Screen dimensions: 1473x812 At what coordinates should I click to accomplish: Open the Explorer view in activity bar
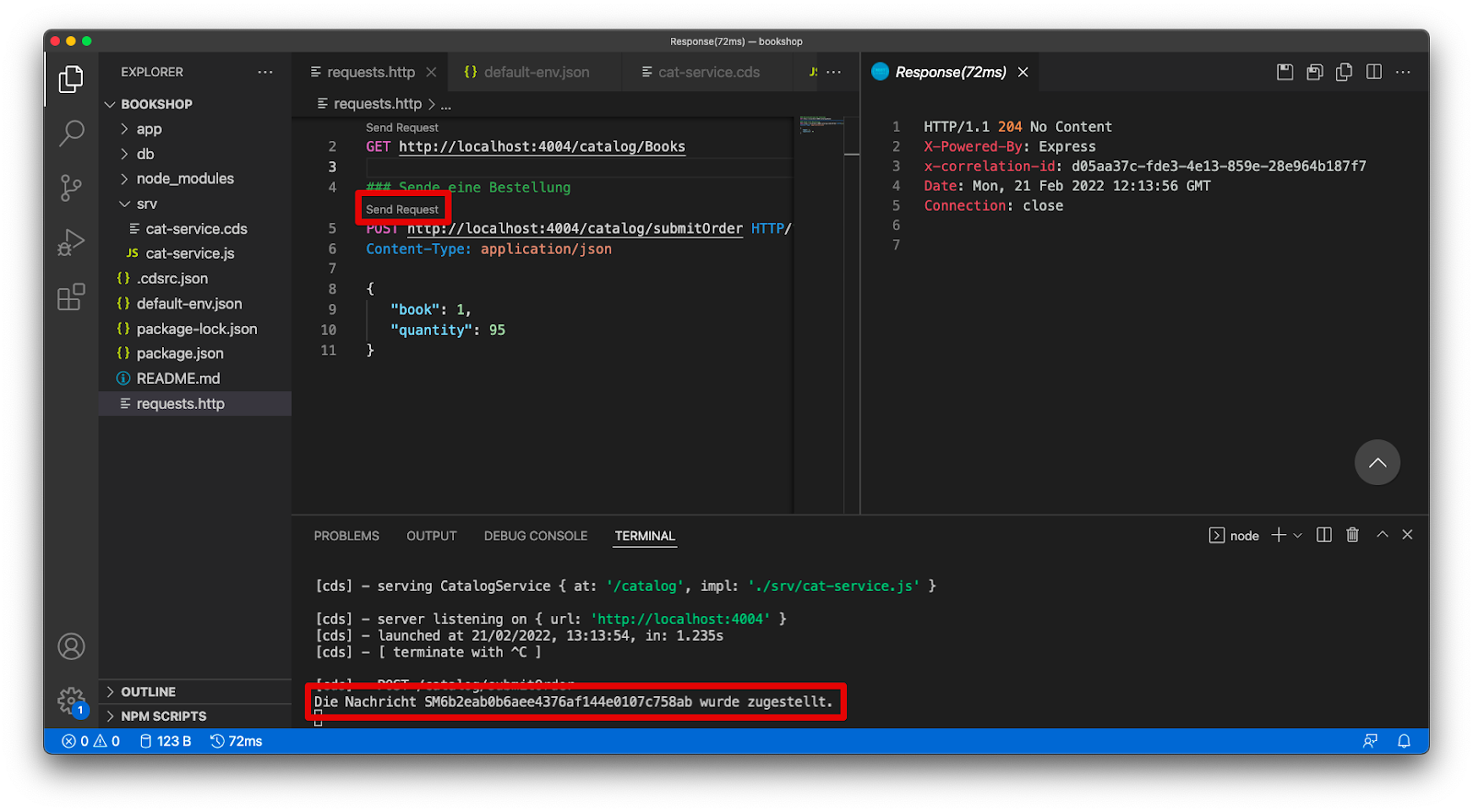point(71,79)
